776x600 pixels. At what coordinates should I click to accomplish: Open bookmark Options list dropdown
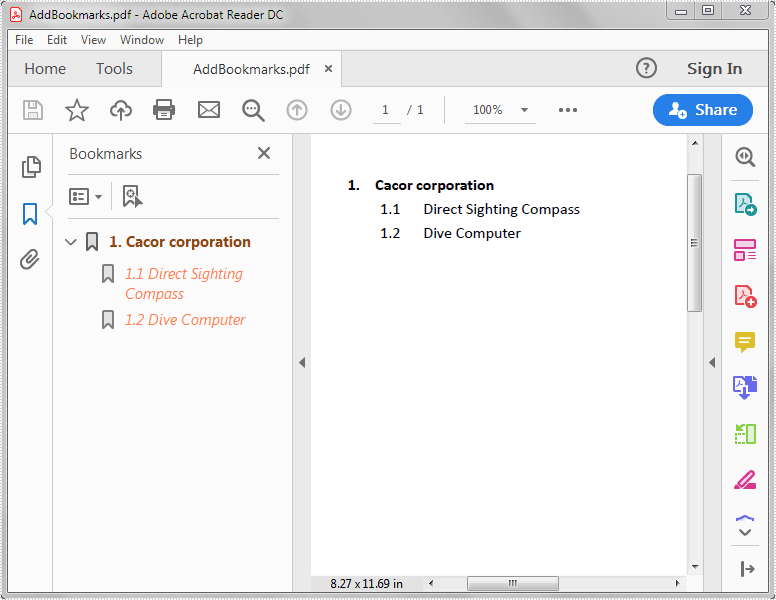[x=85, y=197]
